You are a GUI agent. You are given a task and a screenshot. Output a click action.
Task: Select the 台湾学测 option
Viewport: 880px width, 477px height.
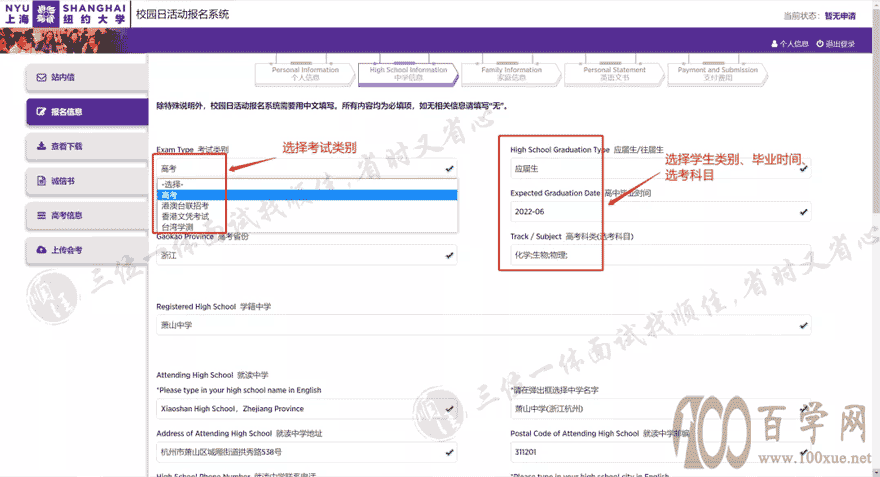click(307, 227)
